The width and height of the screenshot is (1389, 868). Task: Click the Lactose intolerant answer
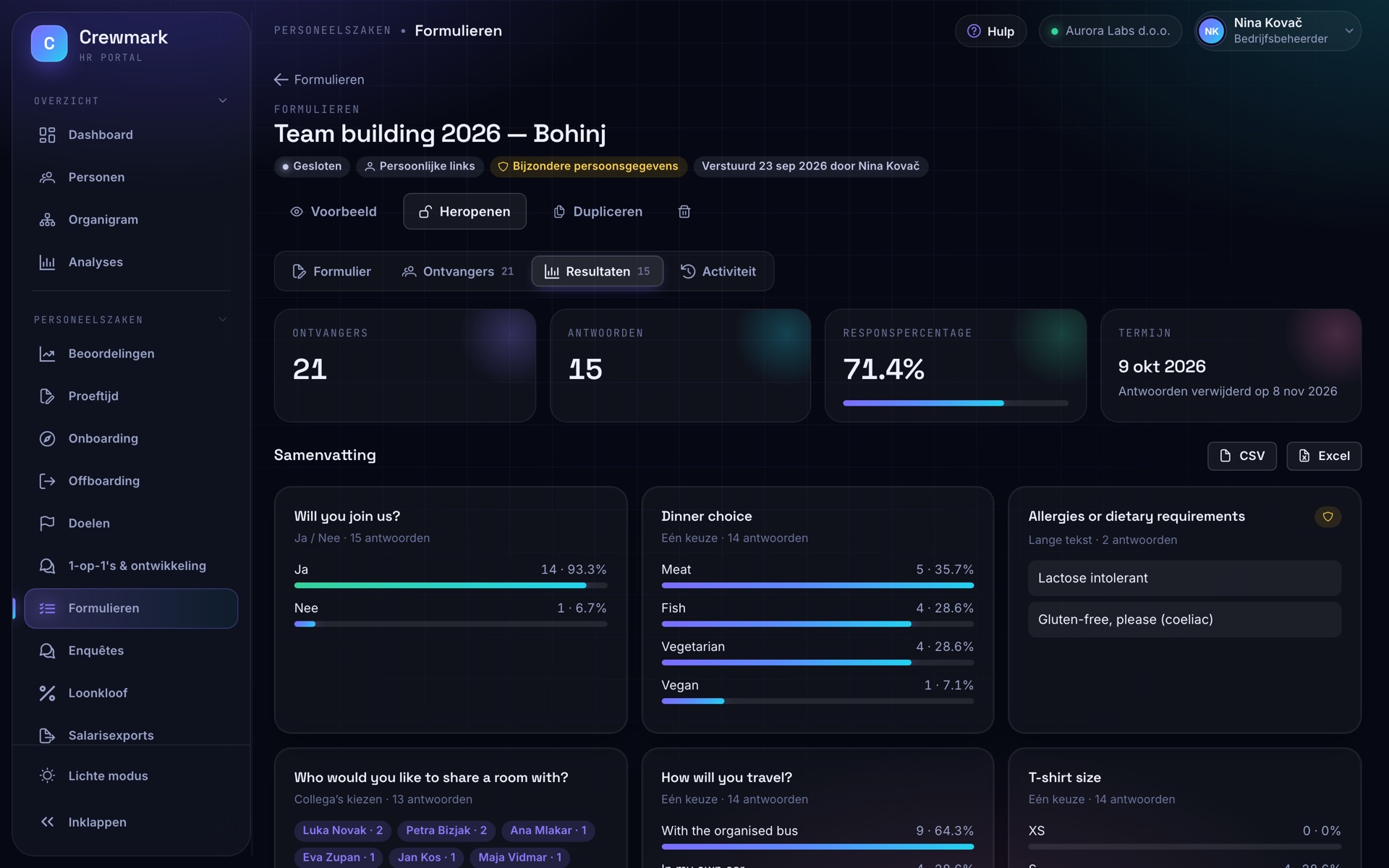(x=1184, y=578)
